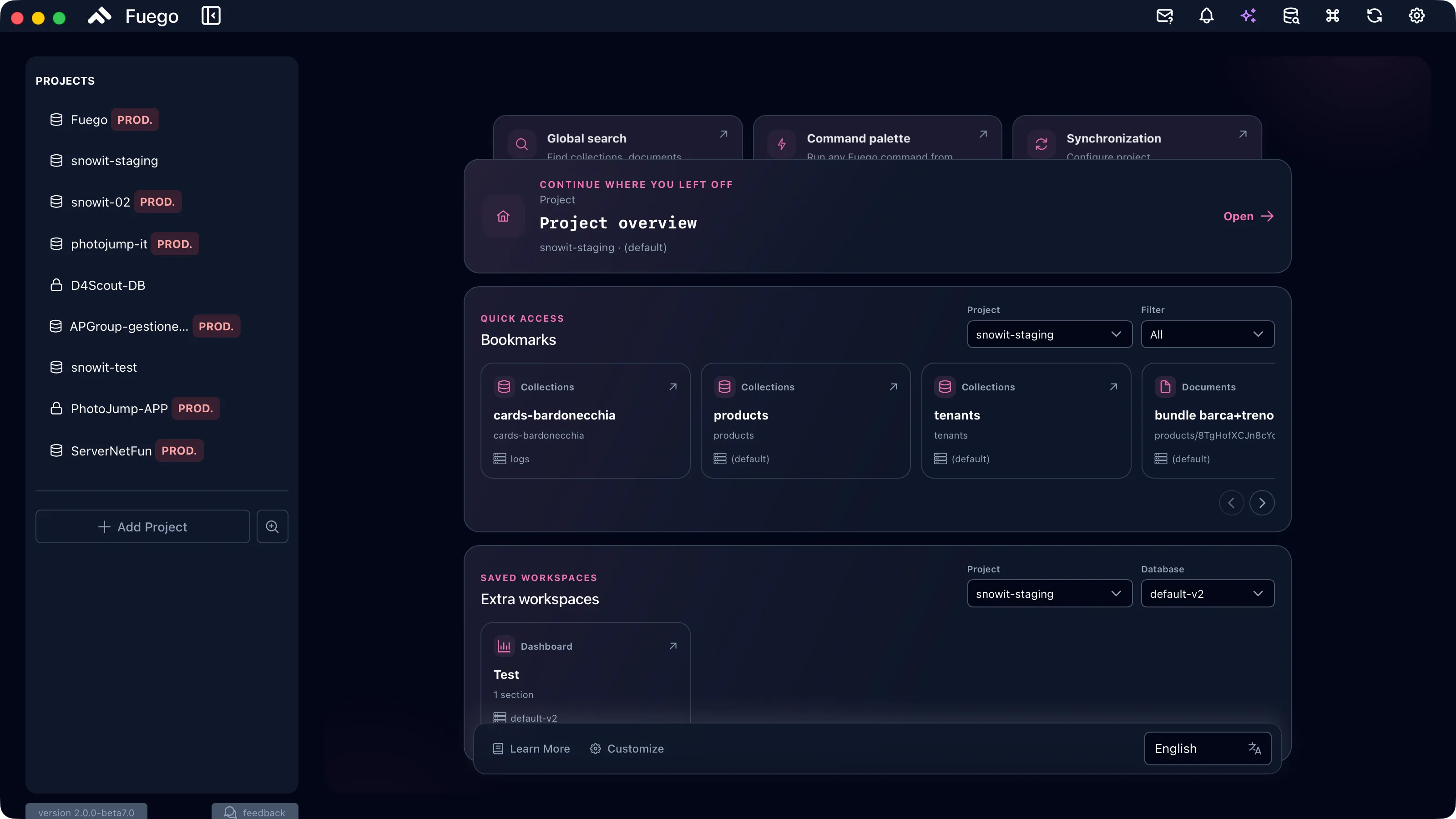This screenshot has height=819, width=1456.
Task: Open the bundle barca+treno document card
Action: (x=1208, y=420)
